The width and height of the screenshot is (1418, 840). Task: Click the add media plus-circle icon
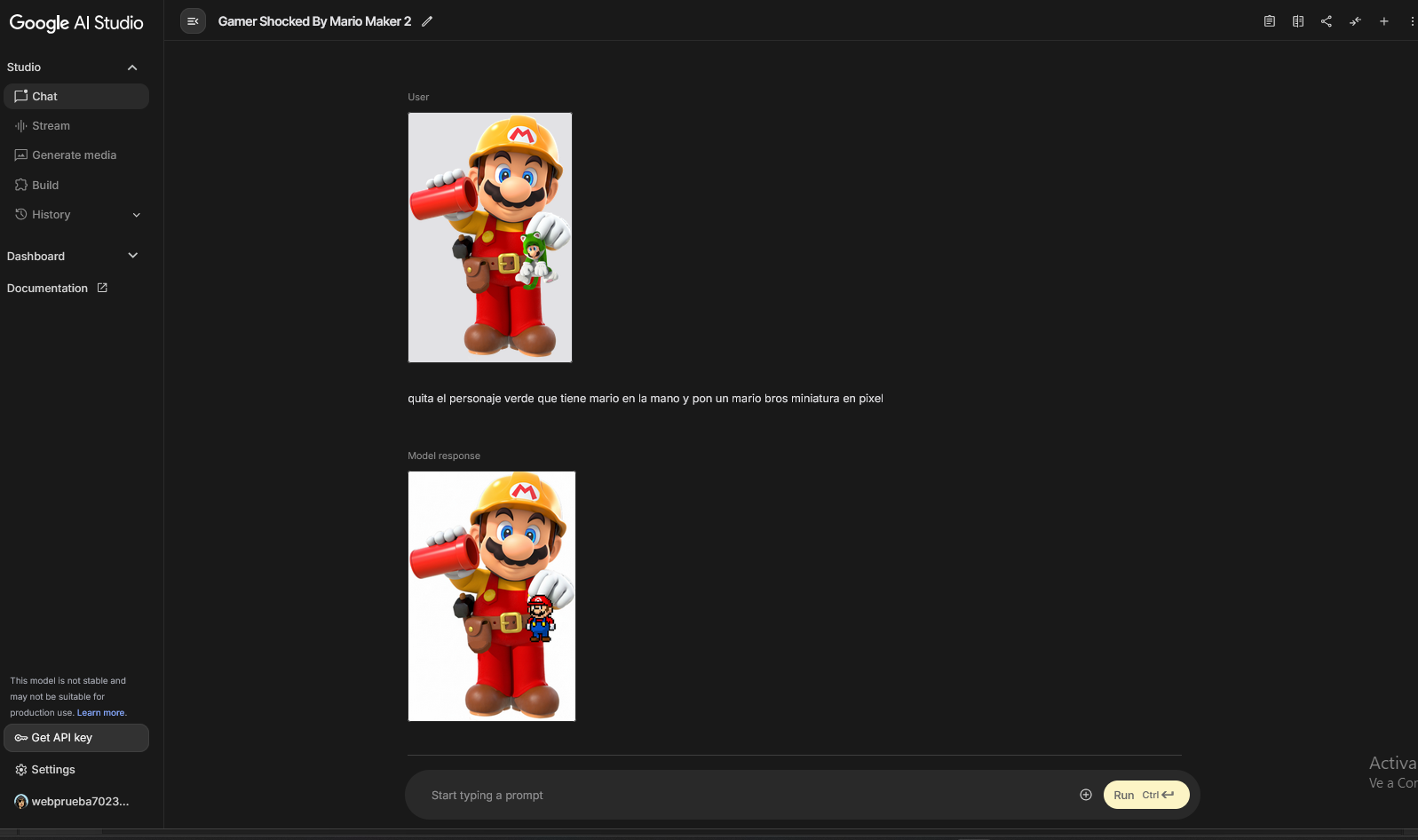[x=1086, y=795]
